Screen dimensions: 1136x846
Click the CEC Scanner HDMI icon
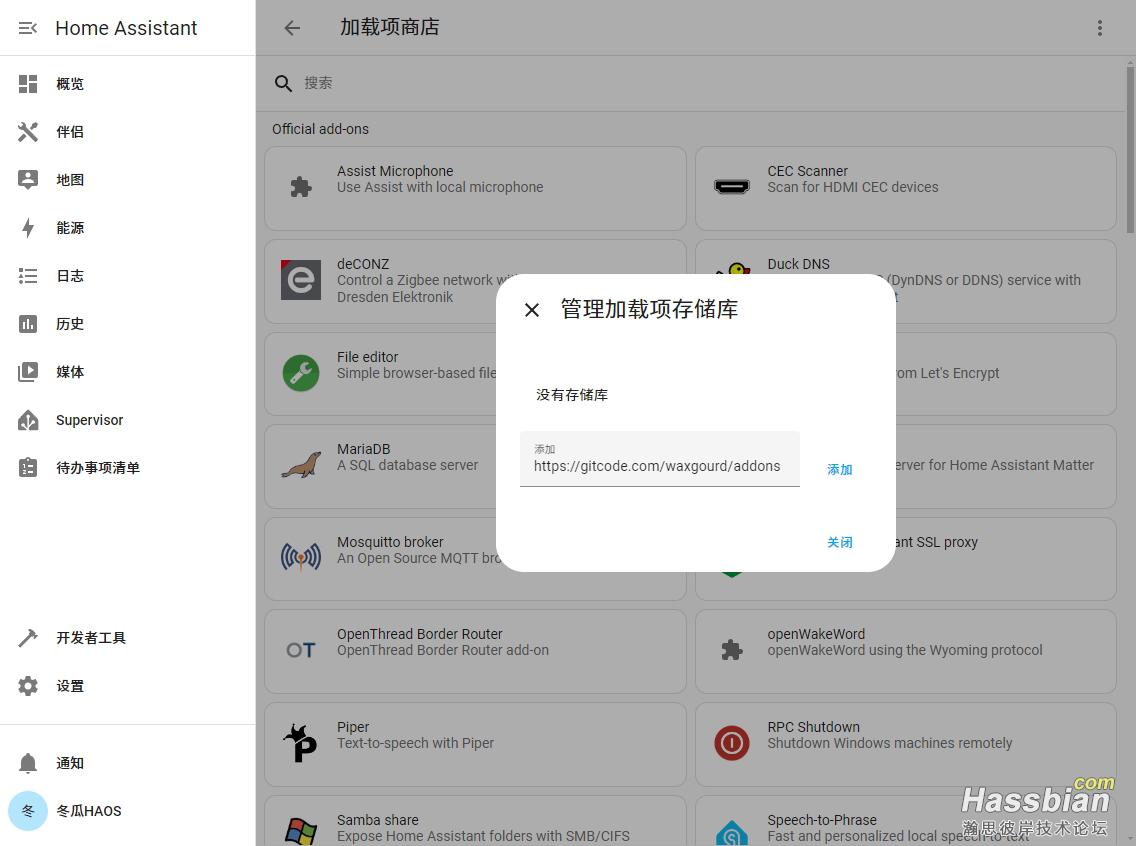(x=732, y=188)
